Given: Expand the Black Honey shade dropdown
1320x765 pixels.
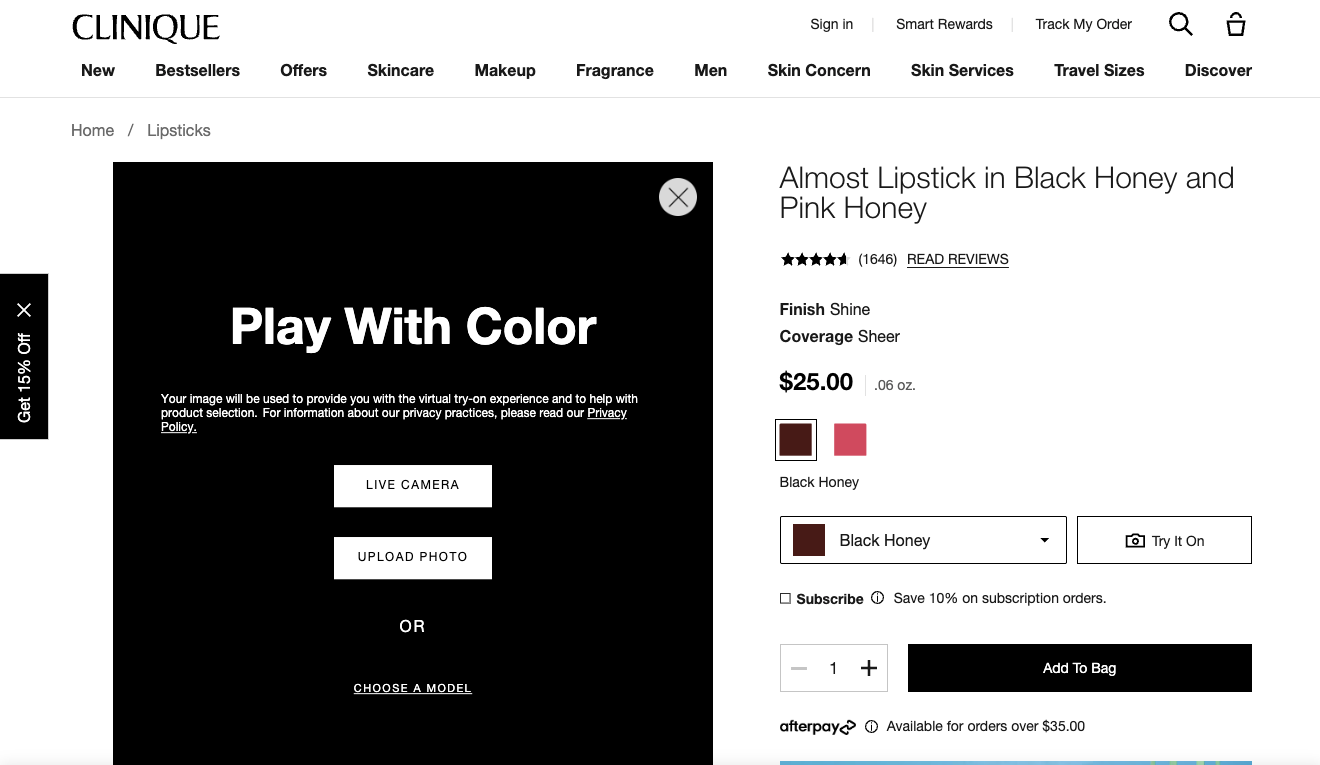Looking at the screenshot, I should pos(923,540).
